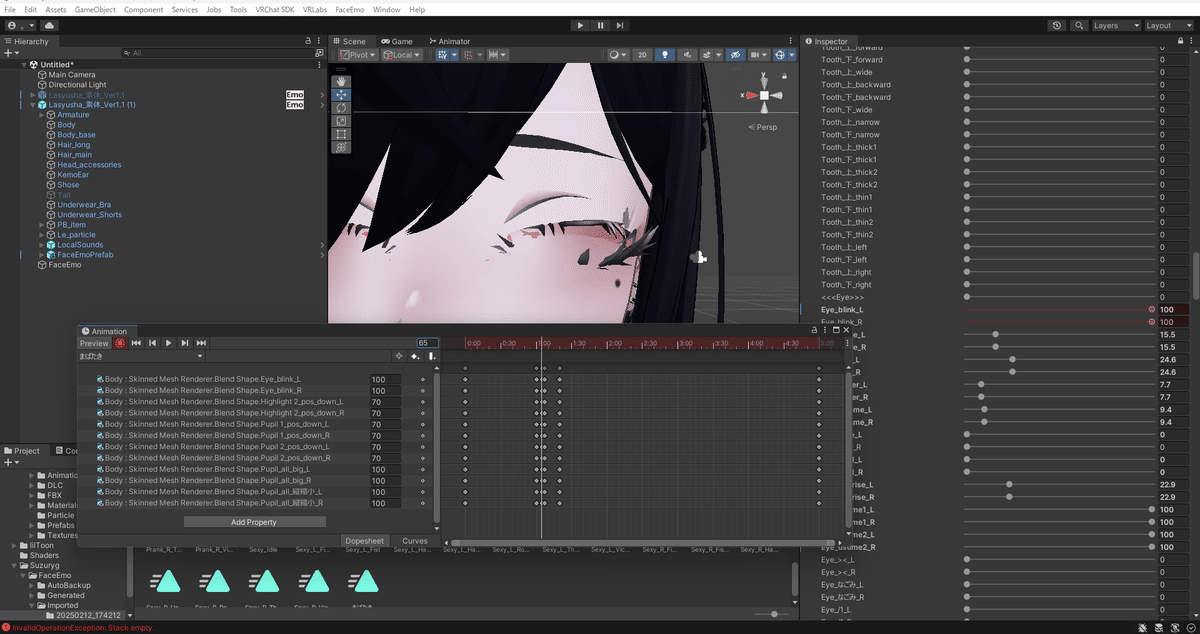Open the FaceEmo menu

tap(350, 9)
